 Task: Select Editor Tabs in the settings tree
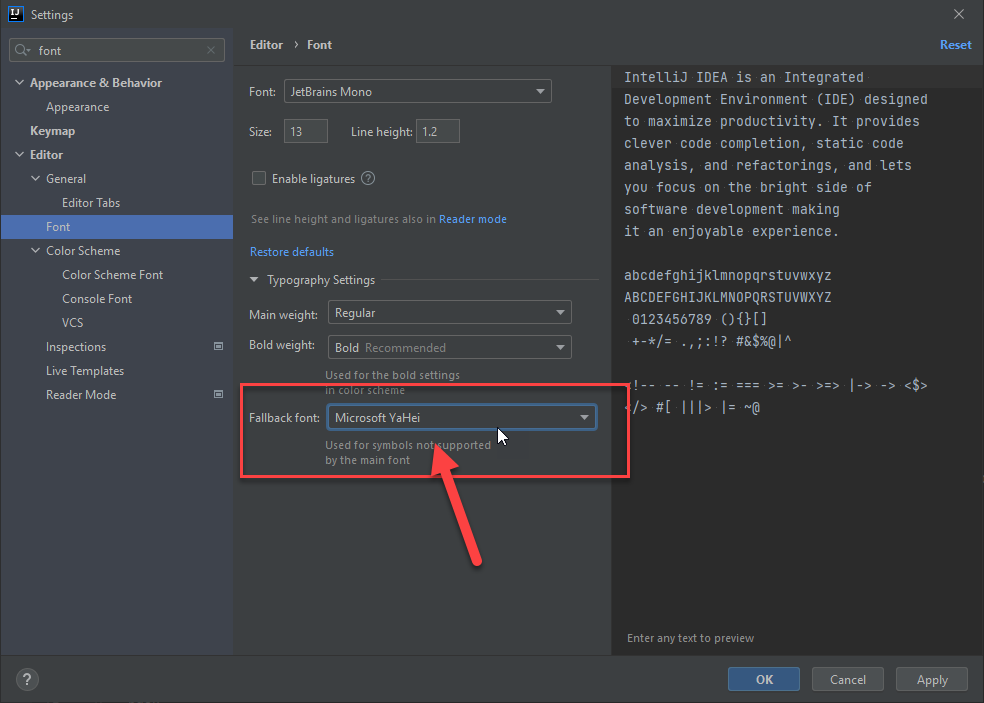(x=91, y=203)
